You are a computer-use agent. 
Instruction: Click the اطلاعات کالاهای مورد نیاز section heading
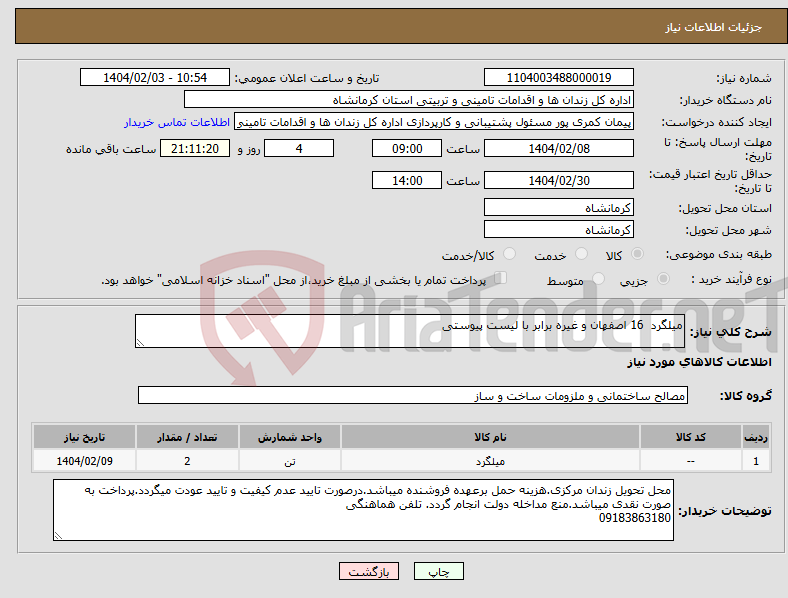[699, 362]
